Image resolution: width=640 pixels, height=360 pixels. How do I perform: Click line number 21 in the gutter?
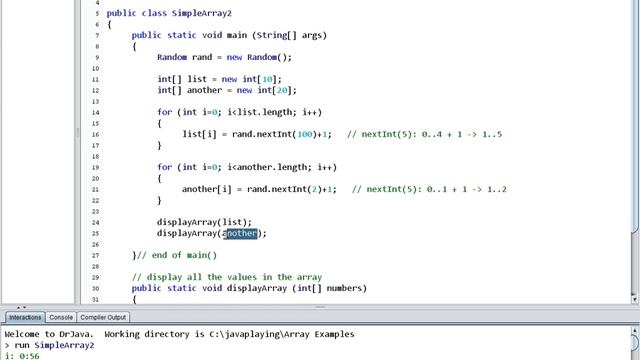95,189
